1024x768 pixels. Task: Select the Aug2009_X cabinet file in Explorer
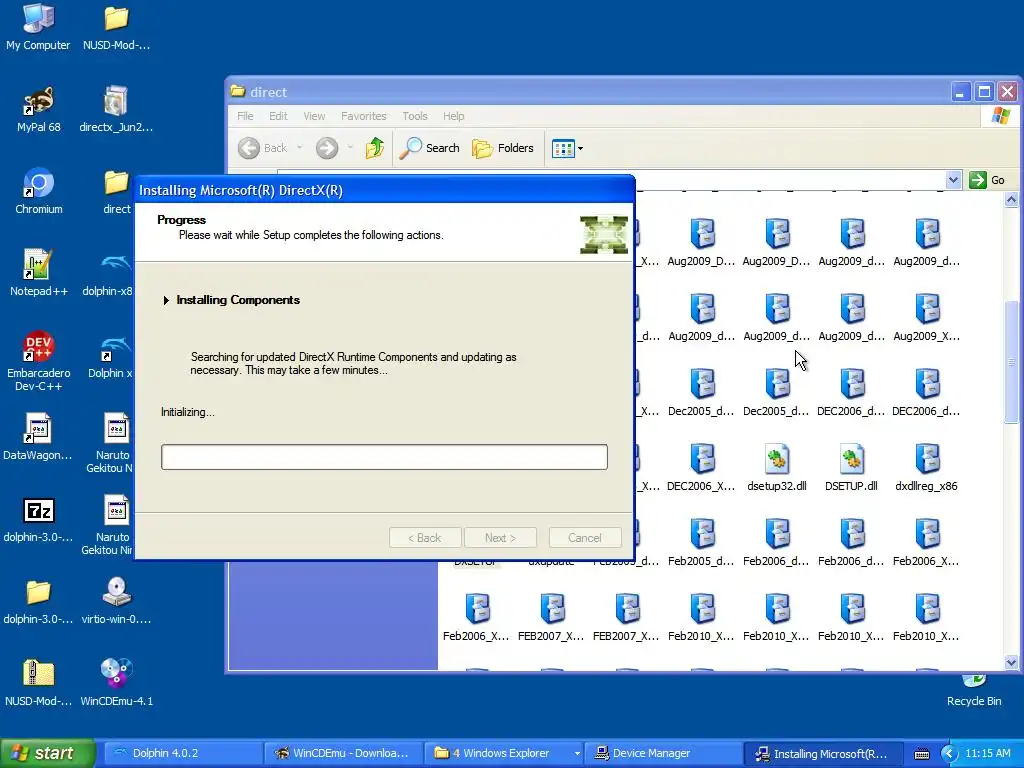[x=926, y=318]
